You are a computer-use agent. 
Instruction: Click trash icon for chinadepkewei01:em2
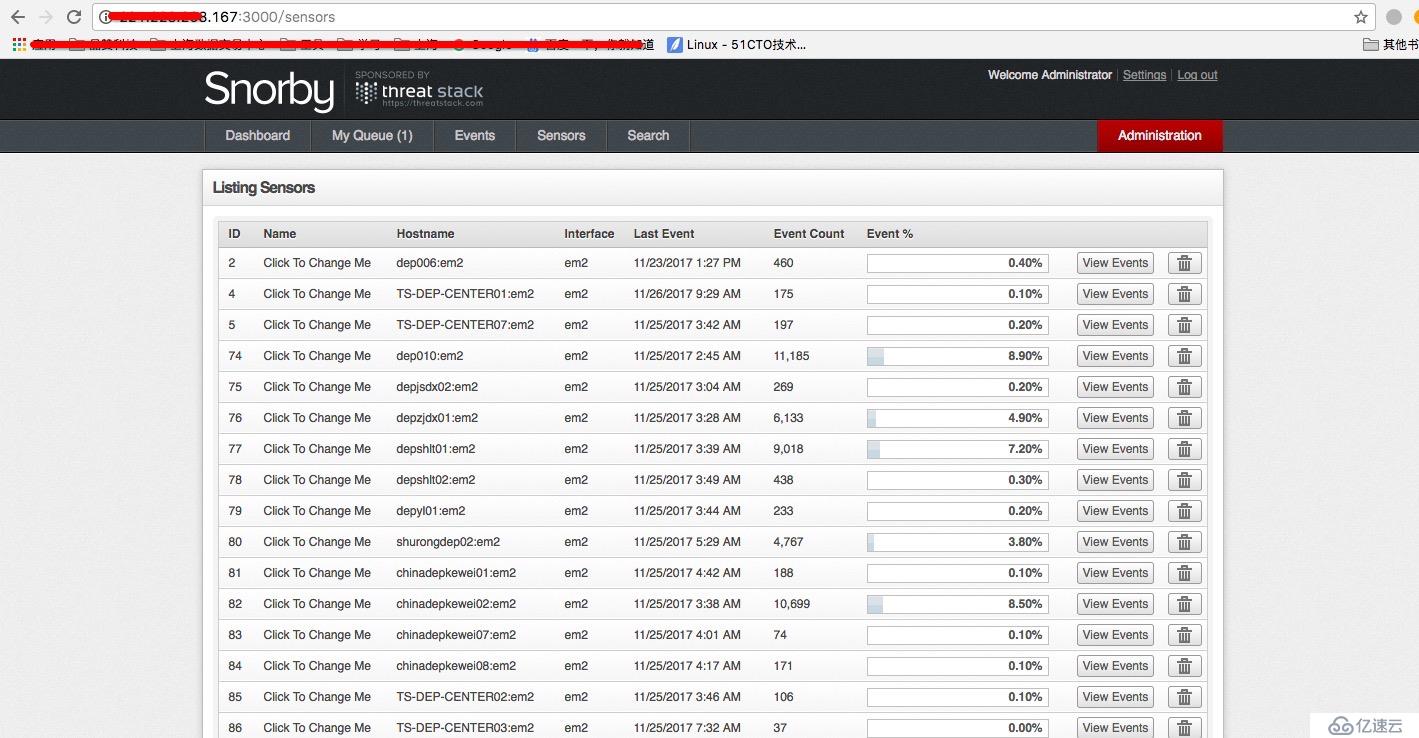[x=1184, y=573]
